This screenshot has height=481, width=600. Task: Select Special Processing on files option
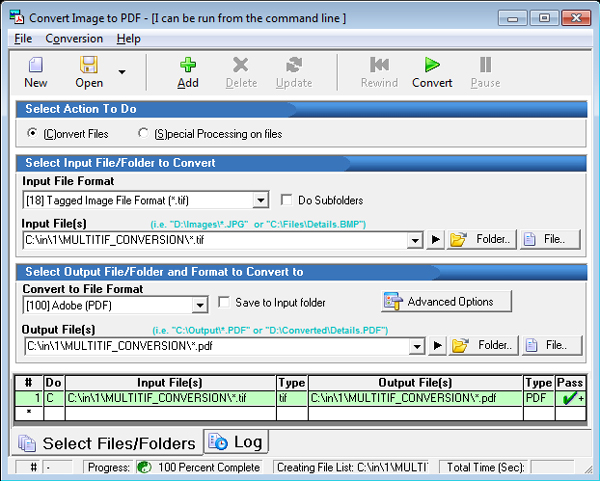[144, 133]
